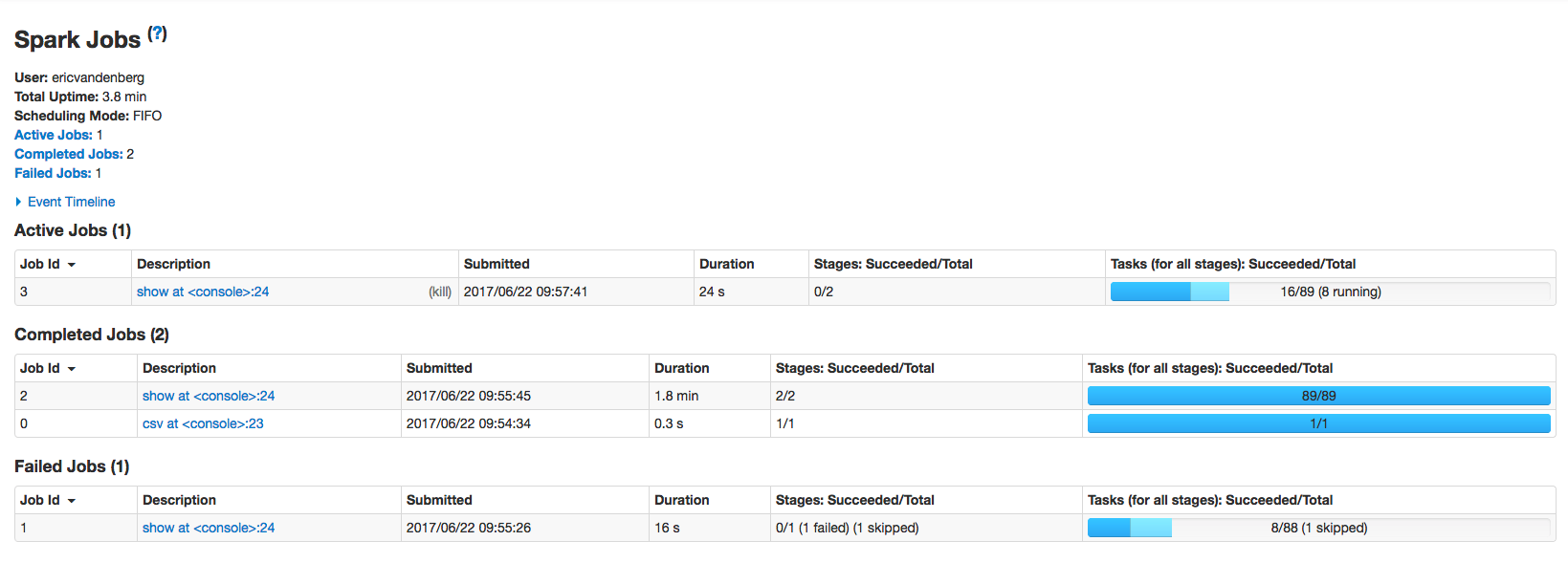Jump to Failed Jobs link in summary

(53, 173)
